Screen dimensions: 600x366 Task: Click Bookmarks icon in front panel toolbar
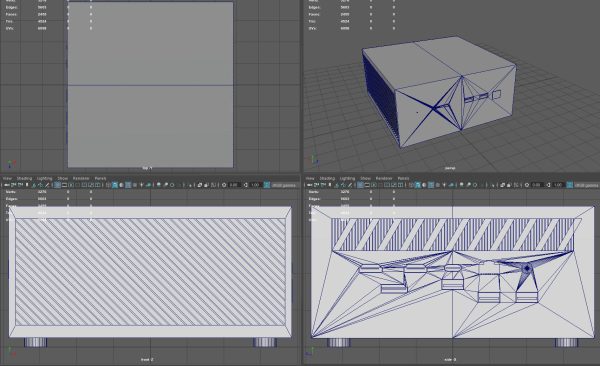[x=27, y=185]
